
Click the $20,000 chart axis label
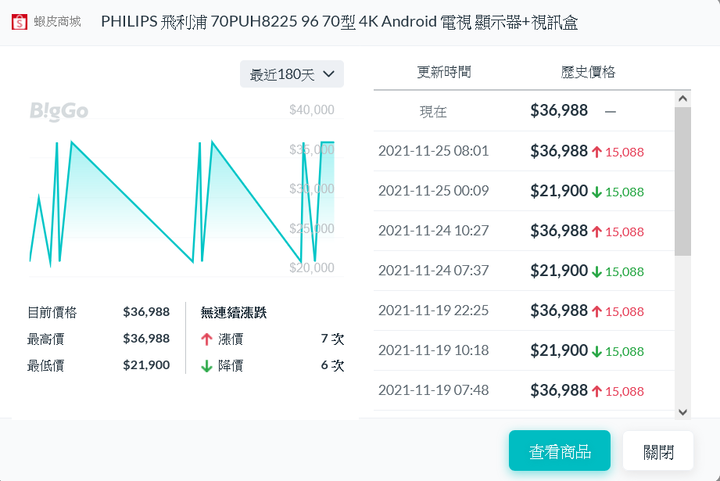tap(312, 268)
